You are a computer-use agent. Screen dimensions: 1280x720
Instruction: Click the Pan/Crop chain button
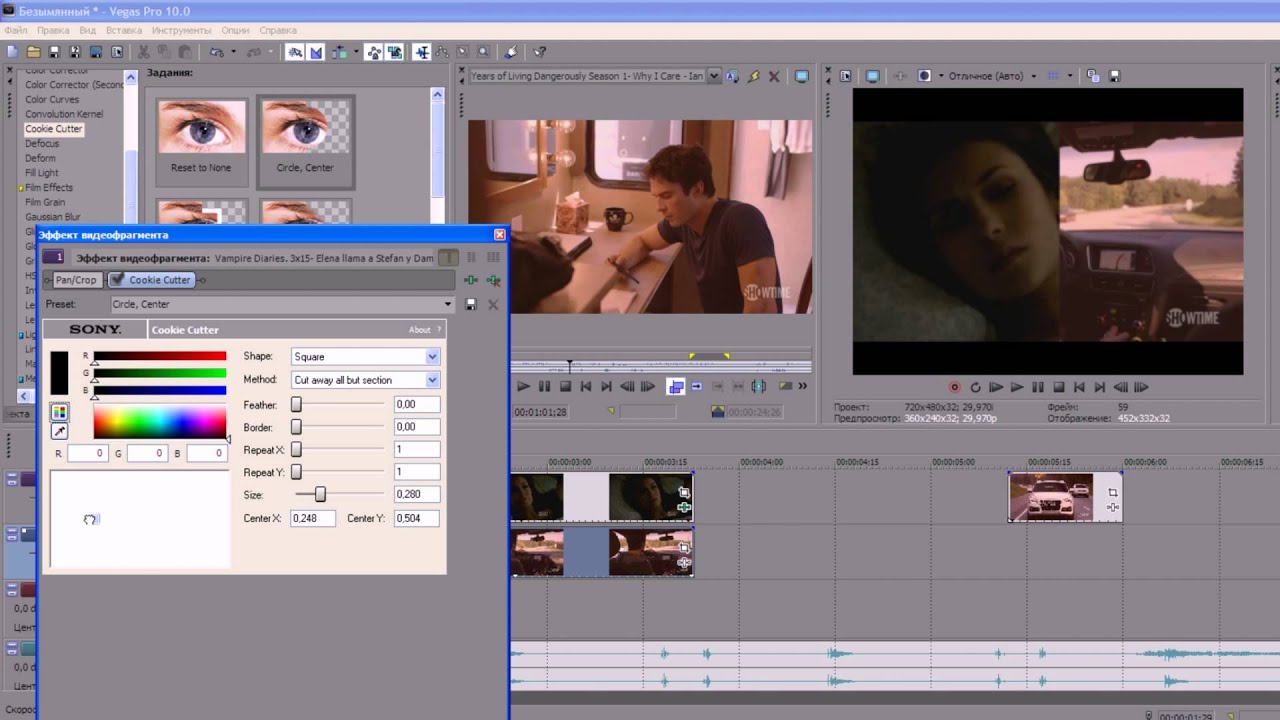[76, 281]
